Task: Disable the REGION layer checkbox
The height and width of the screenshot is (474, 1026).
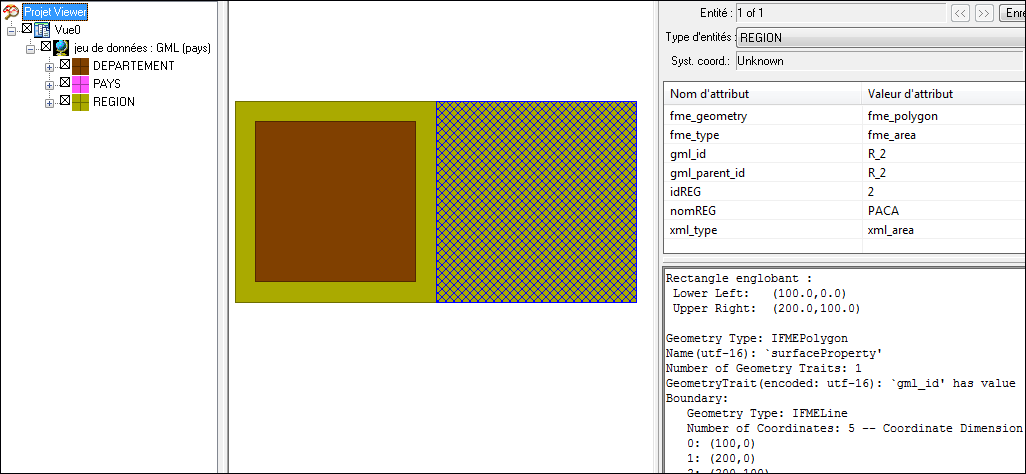Action: (65, 101)
